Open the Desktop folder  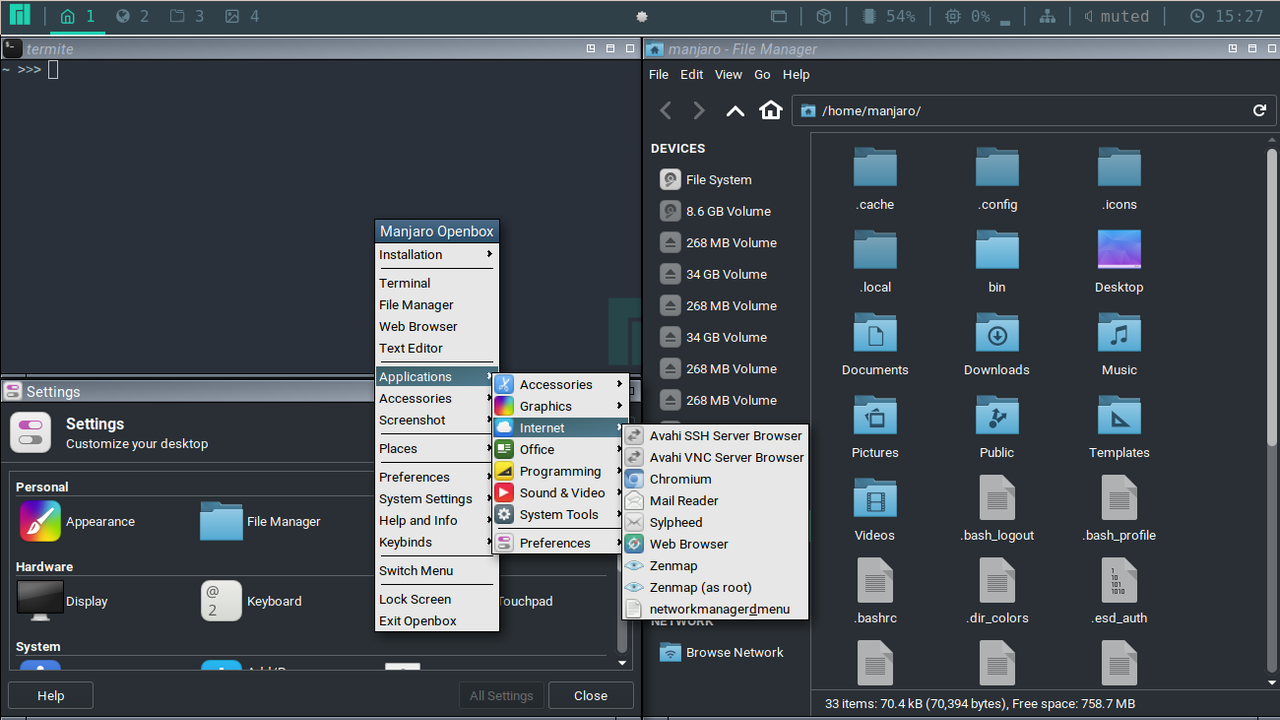click(x=1119, y=262)
